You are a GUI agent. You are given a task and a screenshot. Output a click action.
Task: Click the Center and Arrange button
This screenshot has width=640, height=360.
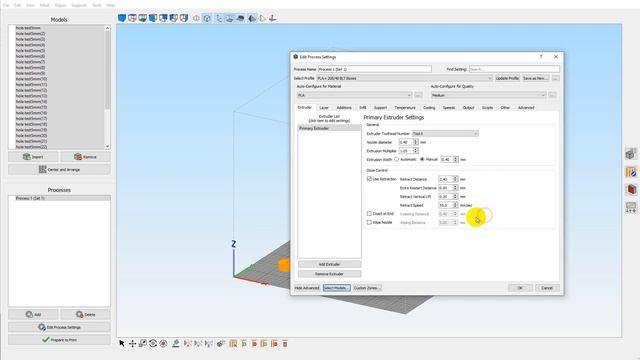[59, 169]
